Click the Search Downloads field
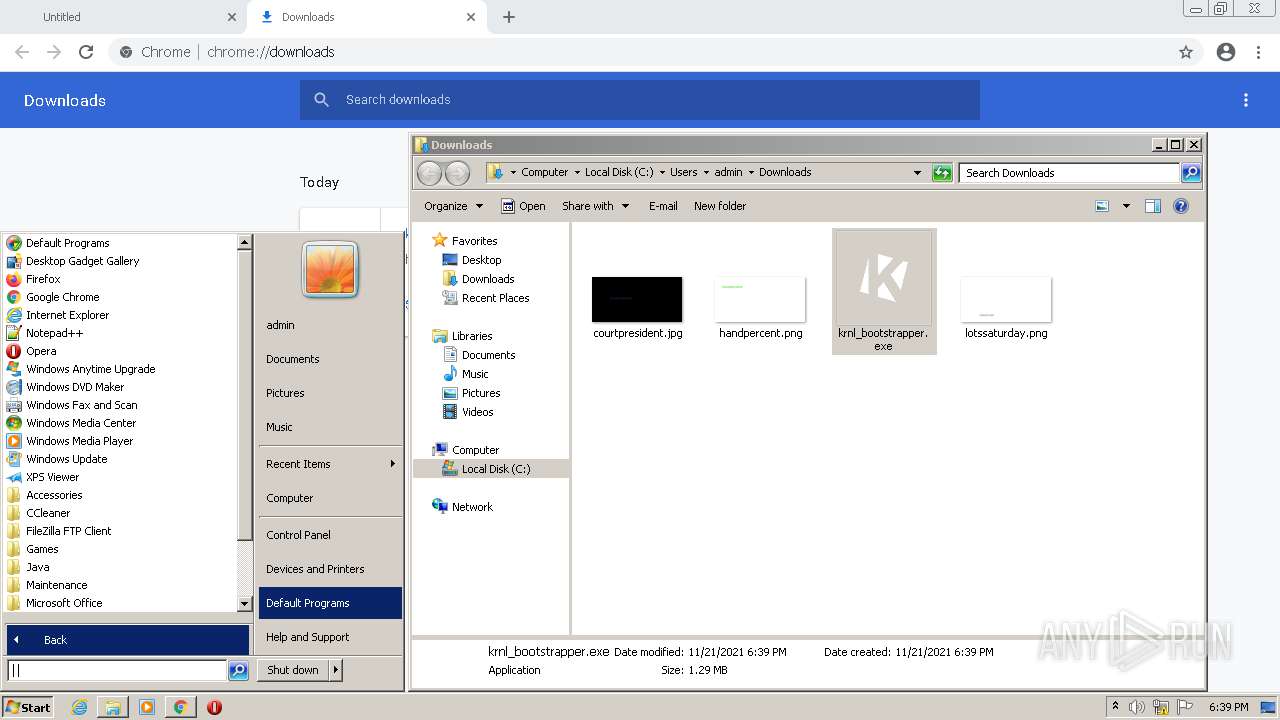This screenshot has height=720, width=1280. (1069, 173)
